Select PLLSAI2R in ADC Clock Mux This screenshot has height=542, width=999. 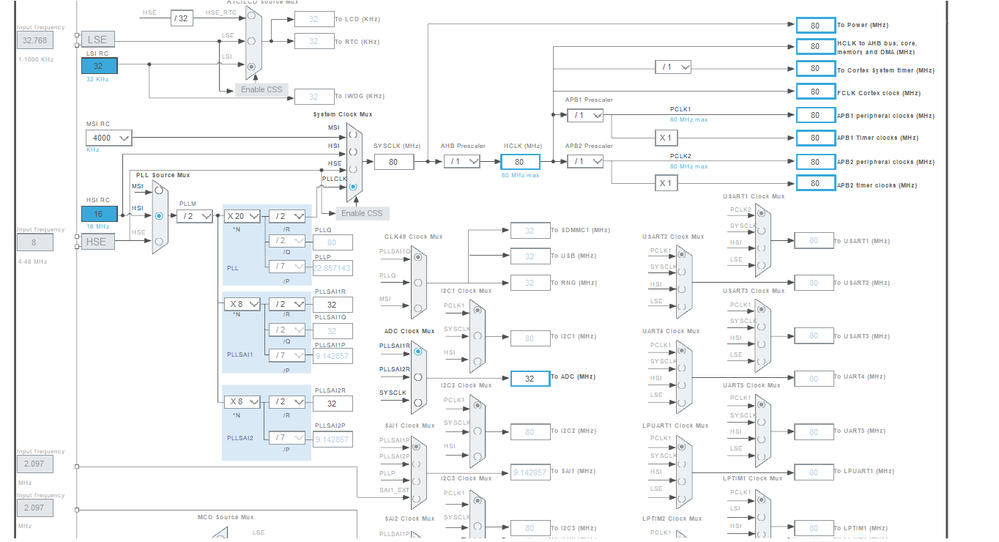point(418,377)
